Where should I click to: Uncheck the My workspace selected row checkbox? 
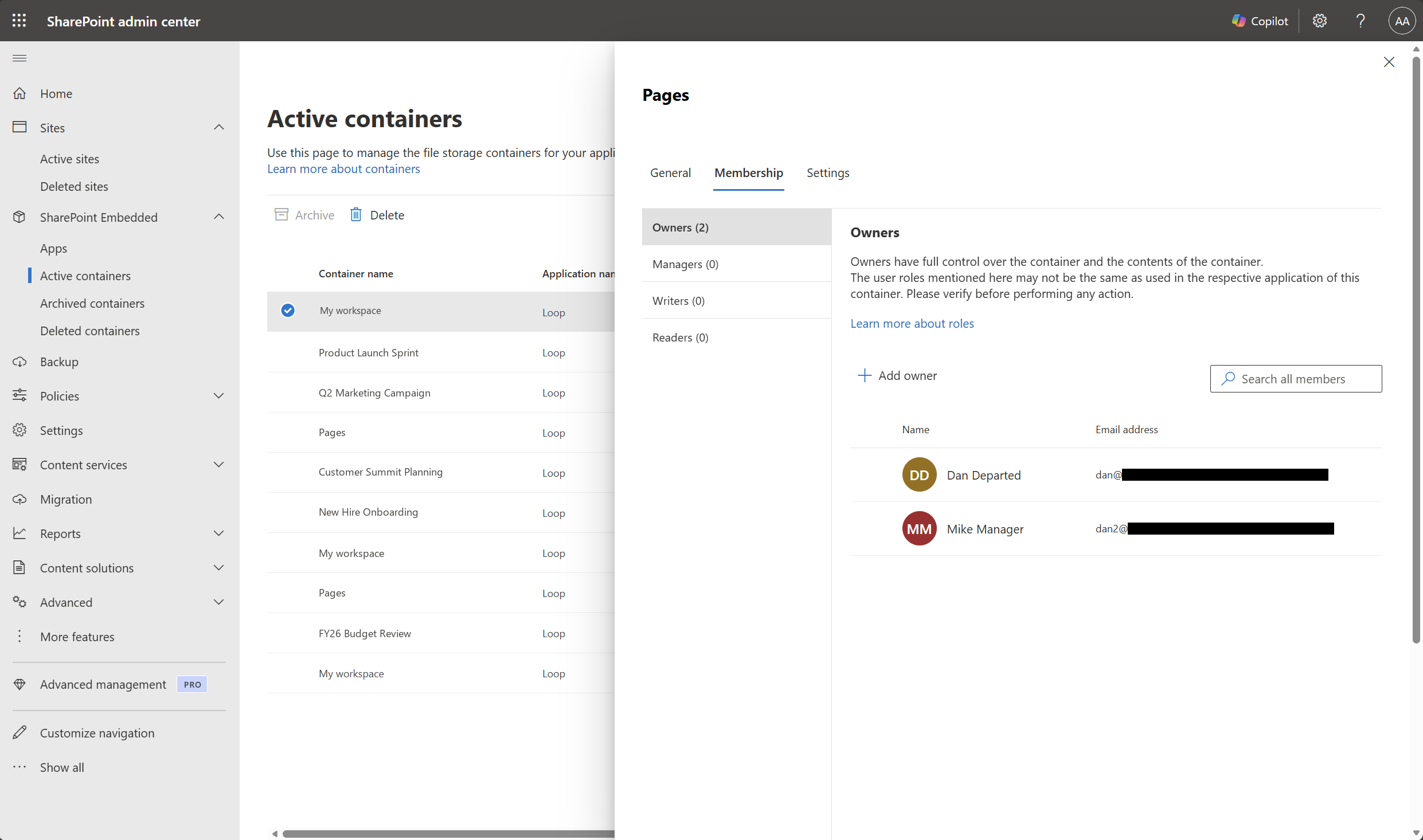(288, 310)
